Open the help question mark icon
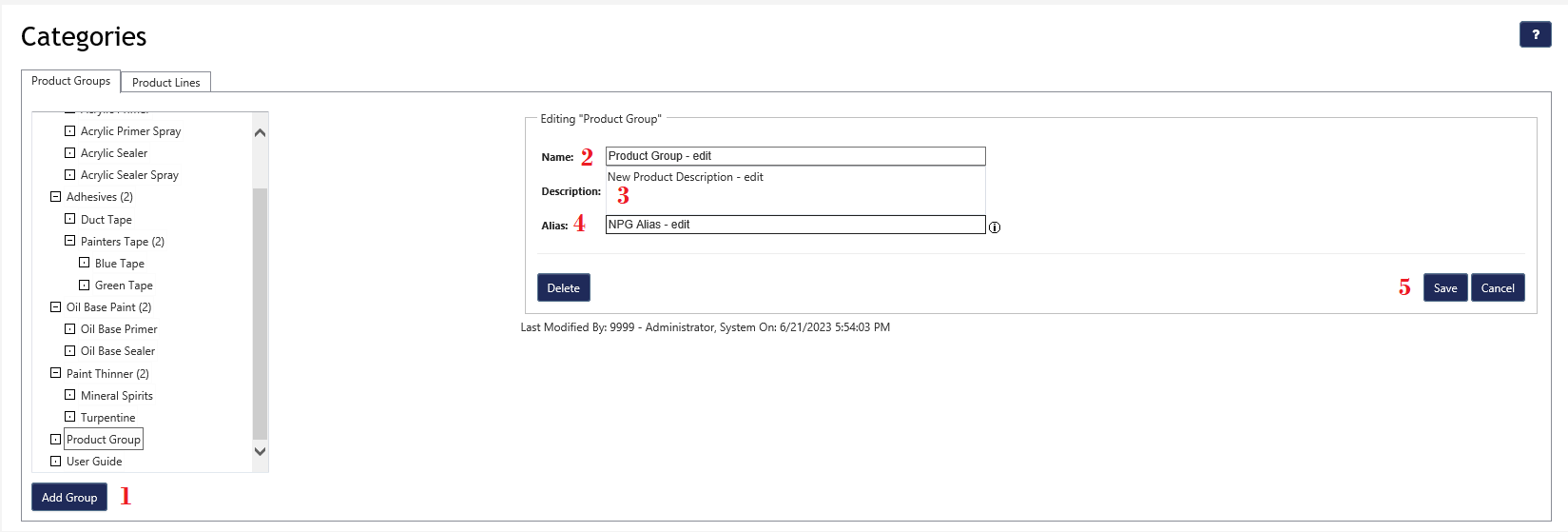The image size is (1568, 532). click(x=1535, y=34)
